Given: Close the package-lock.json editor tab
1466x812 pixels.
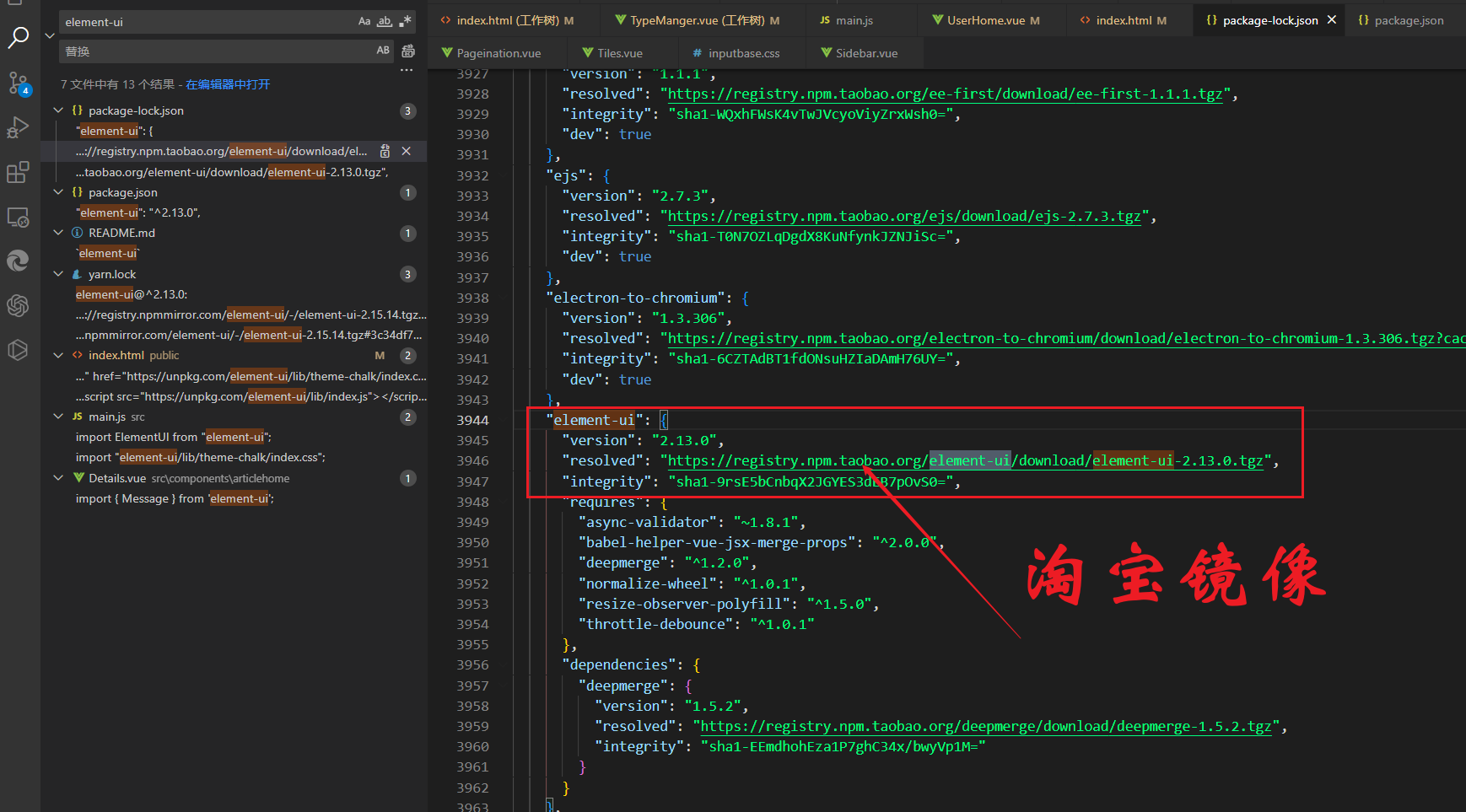Looking at the screenshot, I should coord(1332,20).
